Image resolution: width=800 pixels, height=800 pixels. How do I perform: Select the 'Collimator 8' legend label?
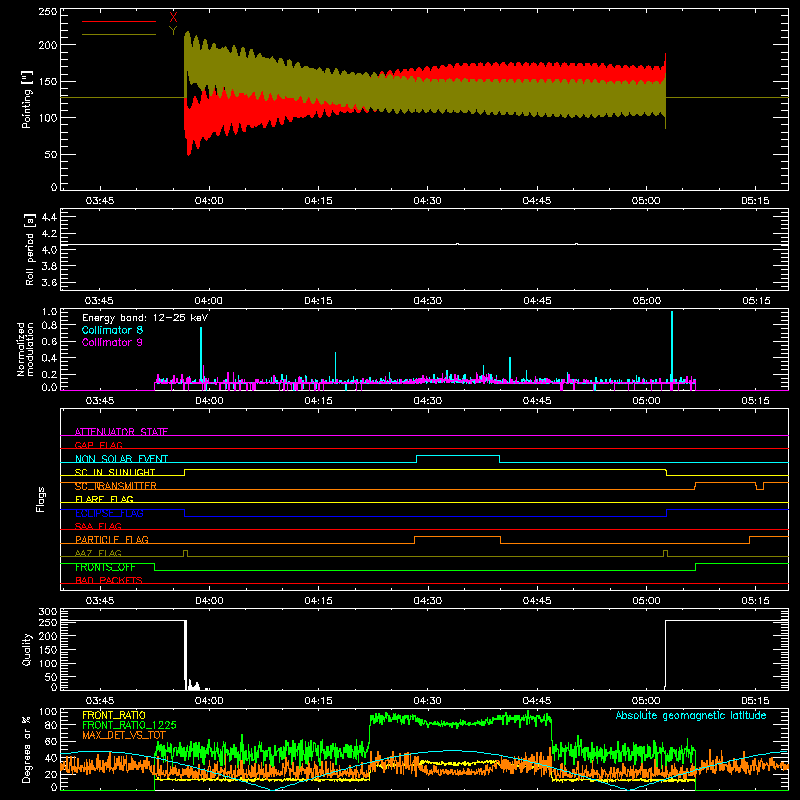(x=112, y=330)
